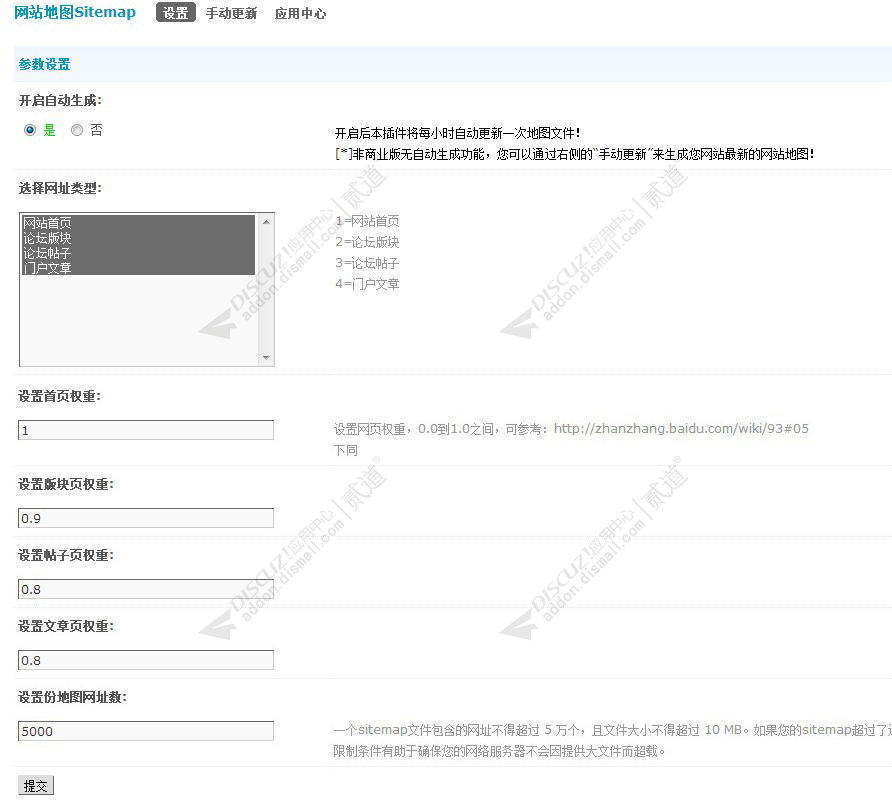The image size is (892, 806).
Task: Click the 3=论坛帖子 hint text
Action: 367,263
